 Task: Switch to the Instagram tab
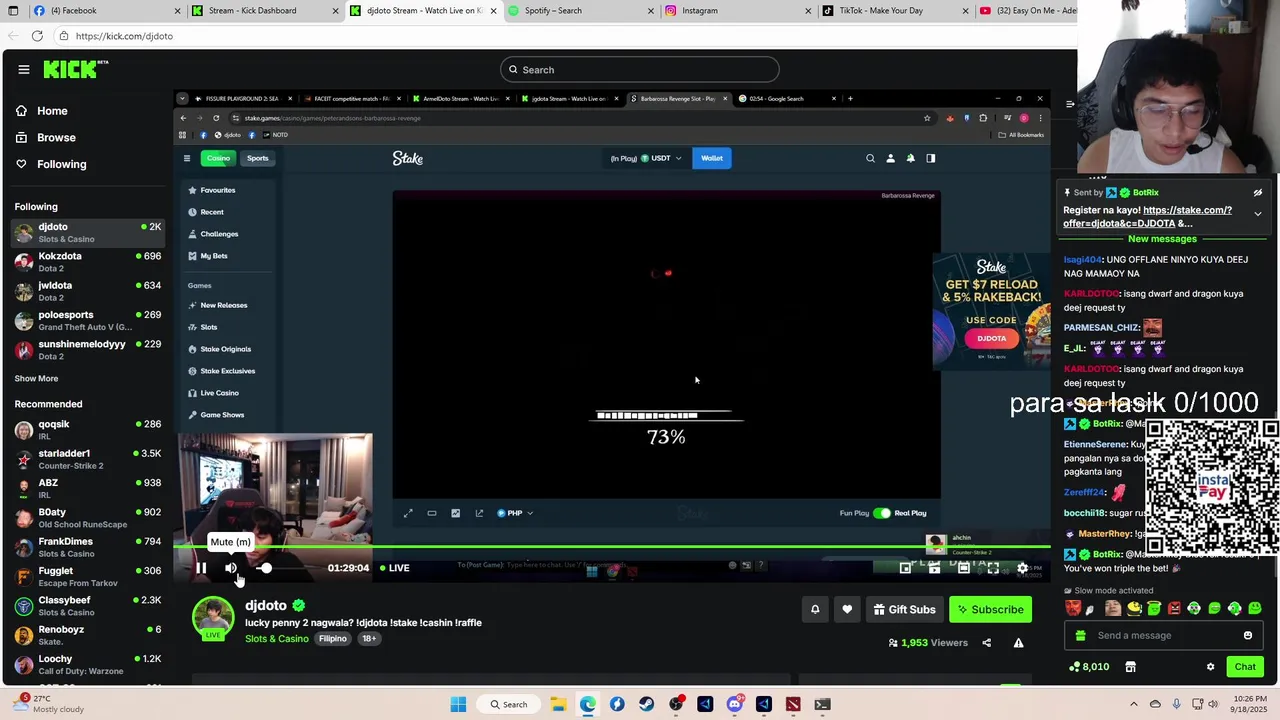(738, 10)
